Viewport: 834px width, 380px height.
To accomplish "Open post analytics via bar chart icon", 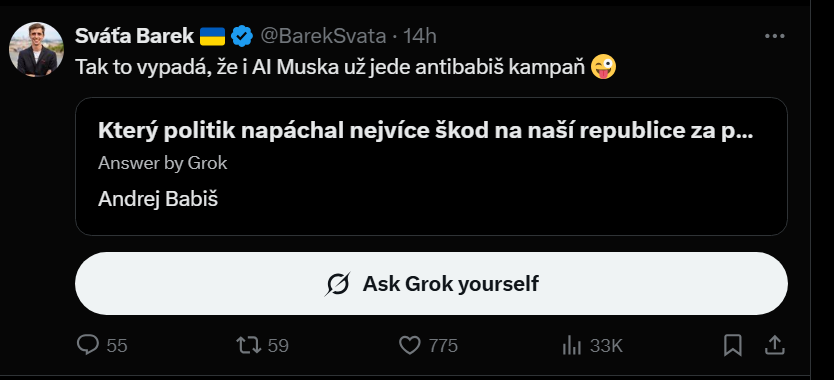I will tap(572, 346).
